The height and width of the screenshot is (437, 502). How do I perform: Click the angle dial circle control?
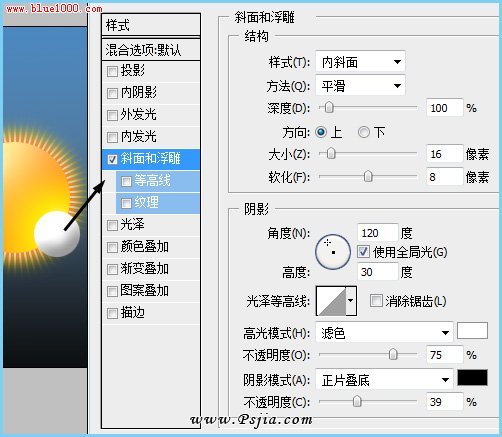[332, 251]
